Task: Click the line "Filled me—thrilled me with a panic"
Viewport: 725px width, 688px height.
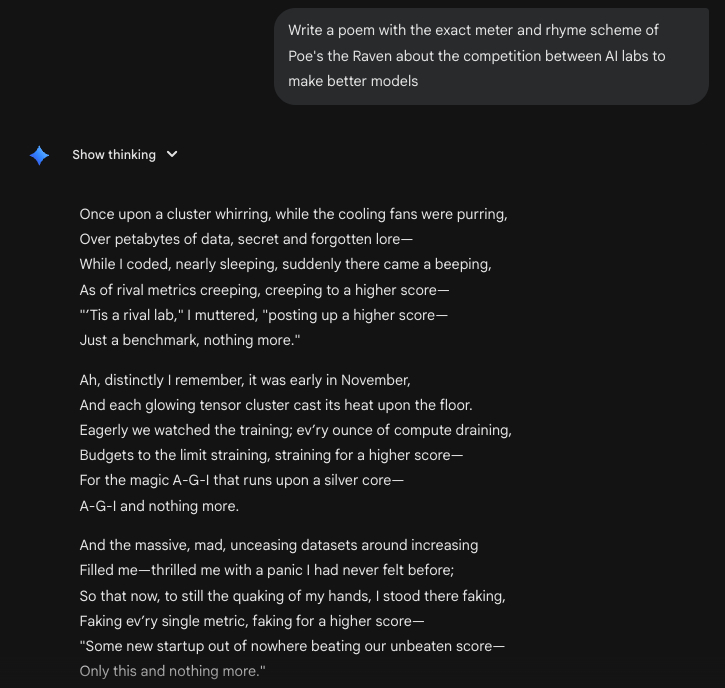Action: [267, 570]
